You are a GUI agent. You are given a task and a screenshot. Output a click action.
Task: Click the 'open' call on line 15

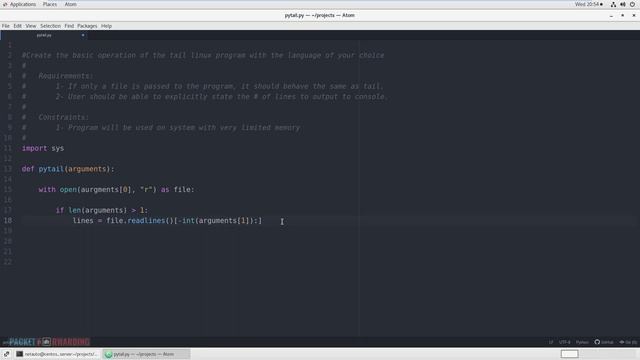(68, 190)
